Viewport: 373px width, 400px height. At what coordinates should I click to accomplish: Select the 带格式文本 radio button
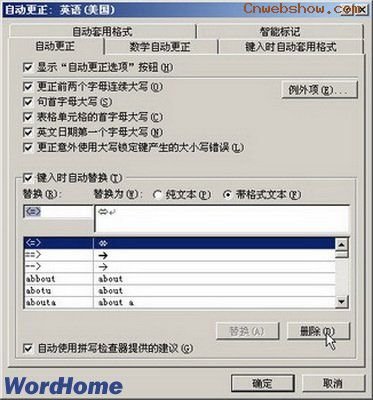click(x=228, y=195)
